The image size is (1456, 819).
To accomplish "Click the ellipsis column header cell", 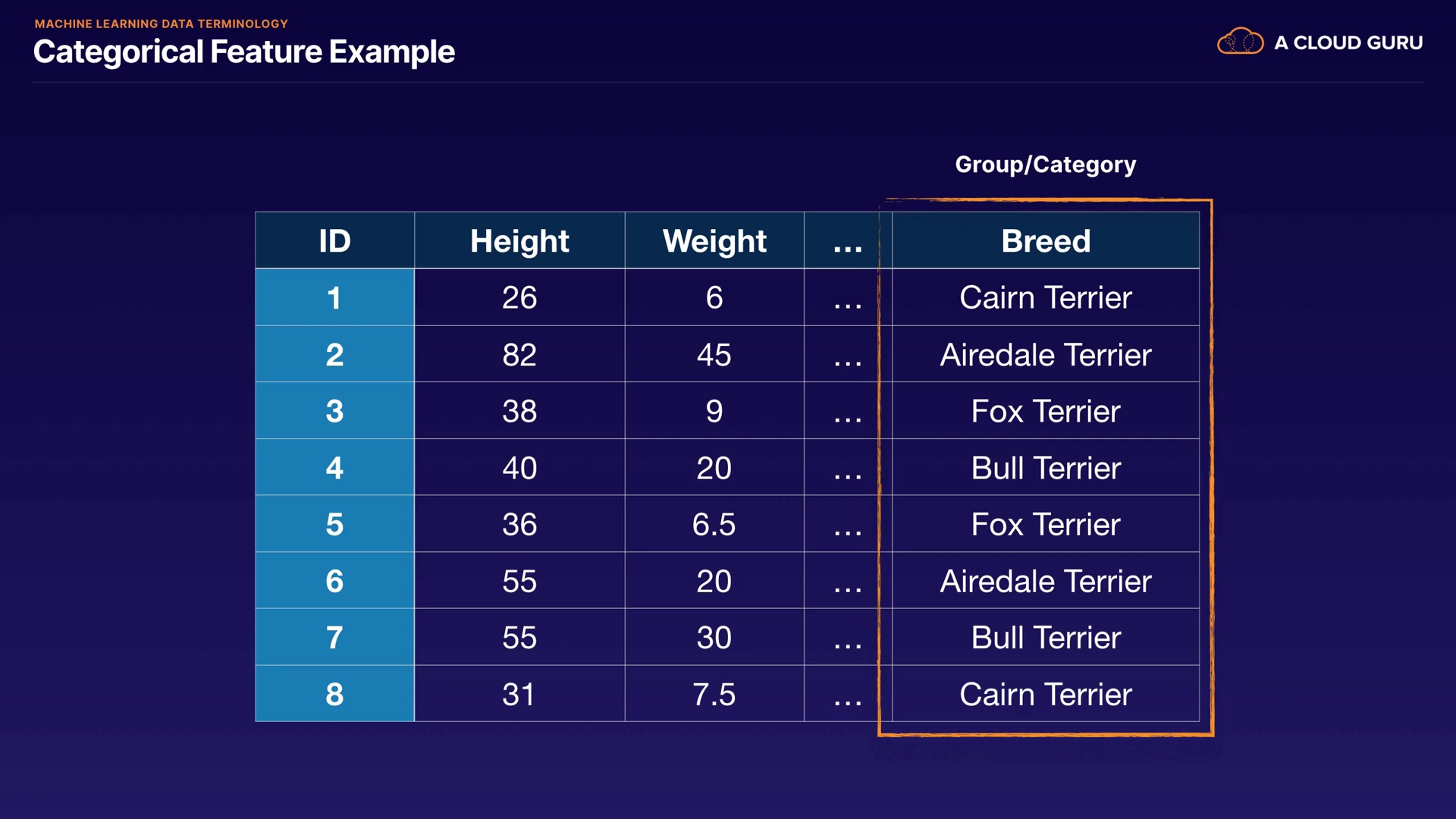I will point(848,241).
